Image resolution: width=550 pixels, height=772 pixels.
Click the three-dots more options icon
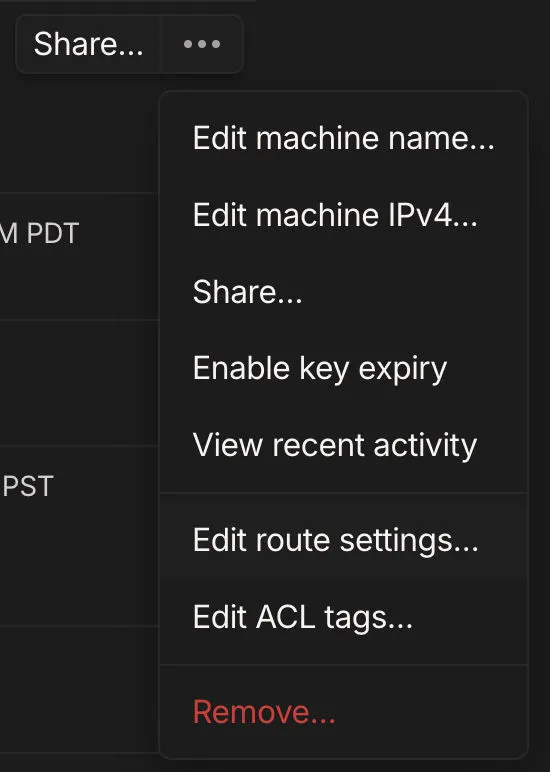(202, 44)
